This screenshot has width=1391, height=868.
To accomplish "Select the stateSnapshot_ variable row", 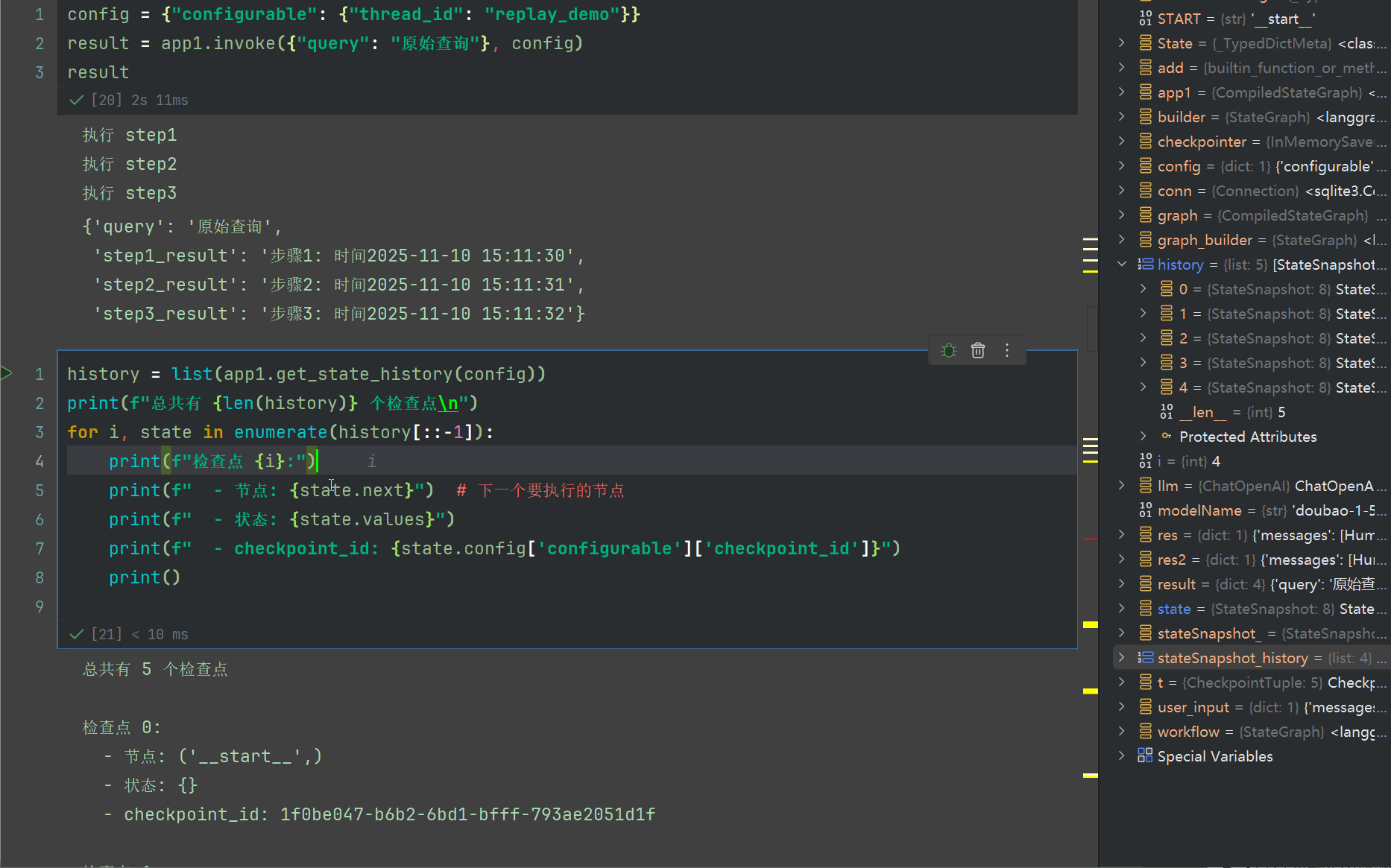I will 1250,633.
